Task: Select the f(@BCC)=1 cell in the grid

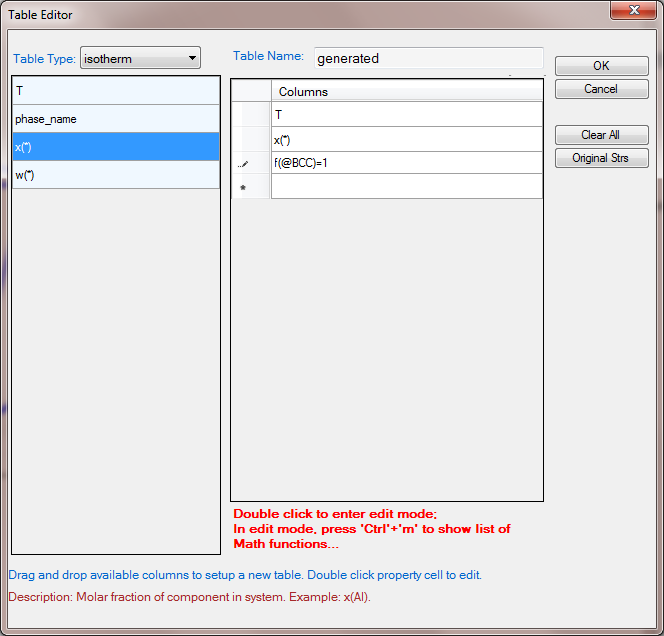Action: coord(406,162)
